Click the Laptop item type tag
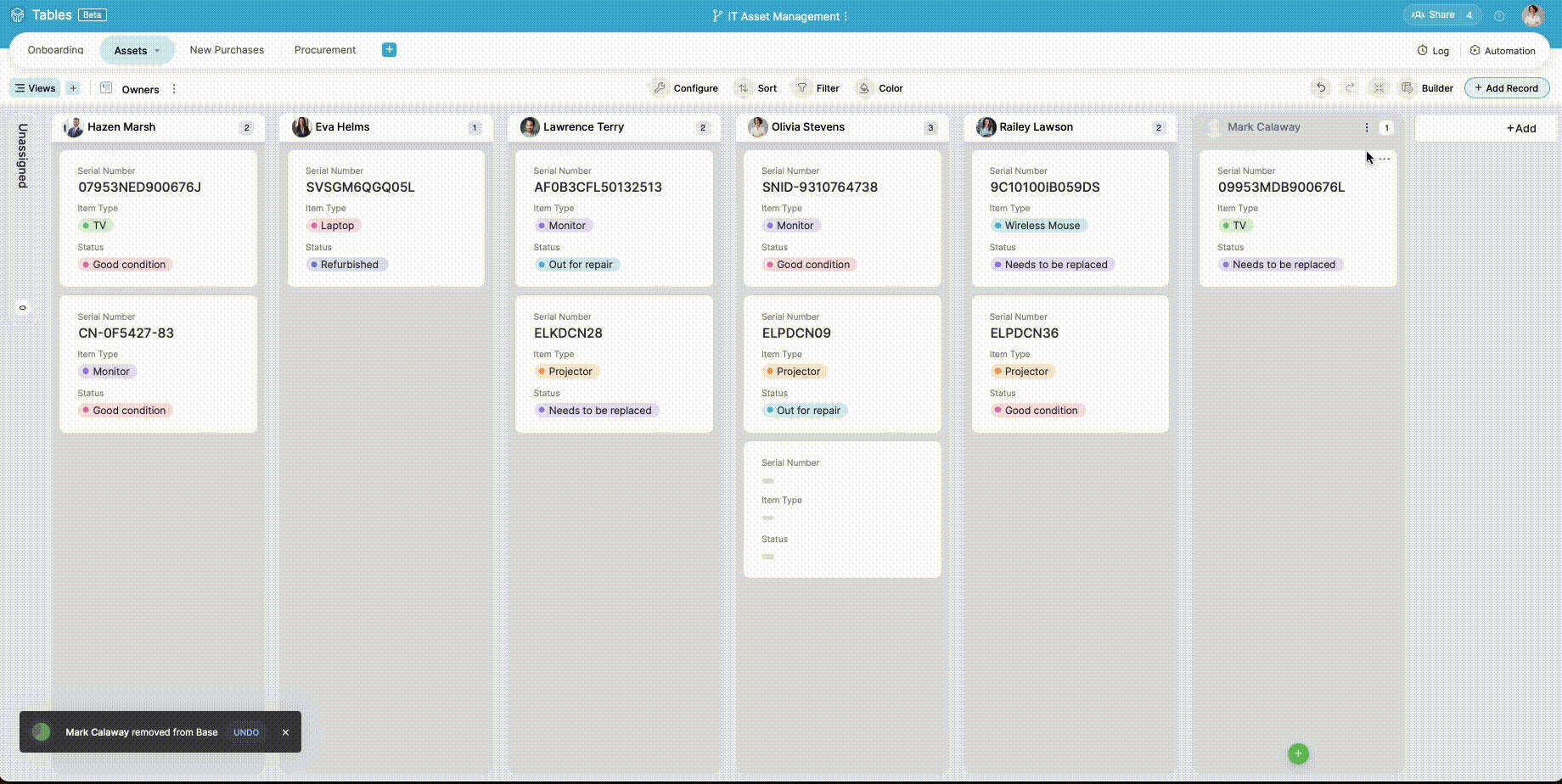The width and height of the screenshot is (1562, 784). tap(334, 226)
